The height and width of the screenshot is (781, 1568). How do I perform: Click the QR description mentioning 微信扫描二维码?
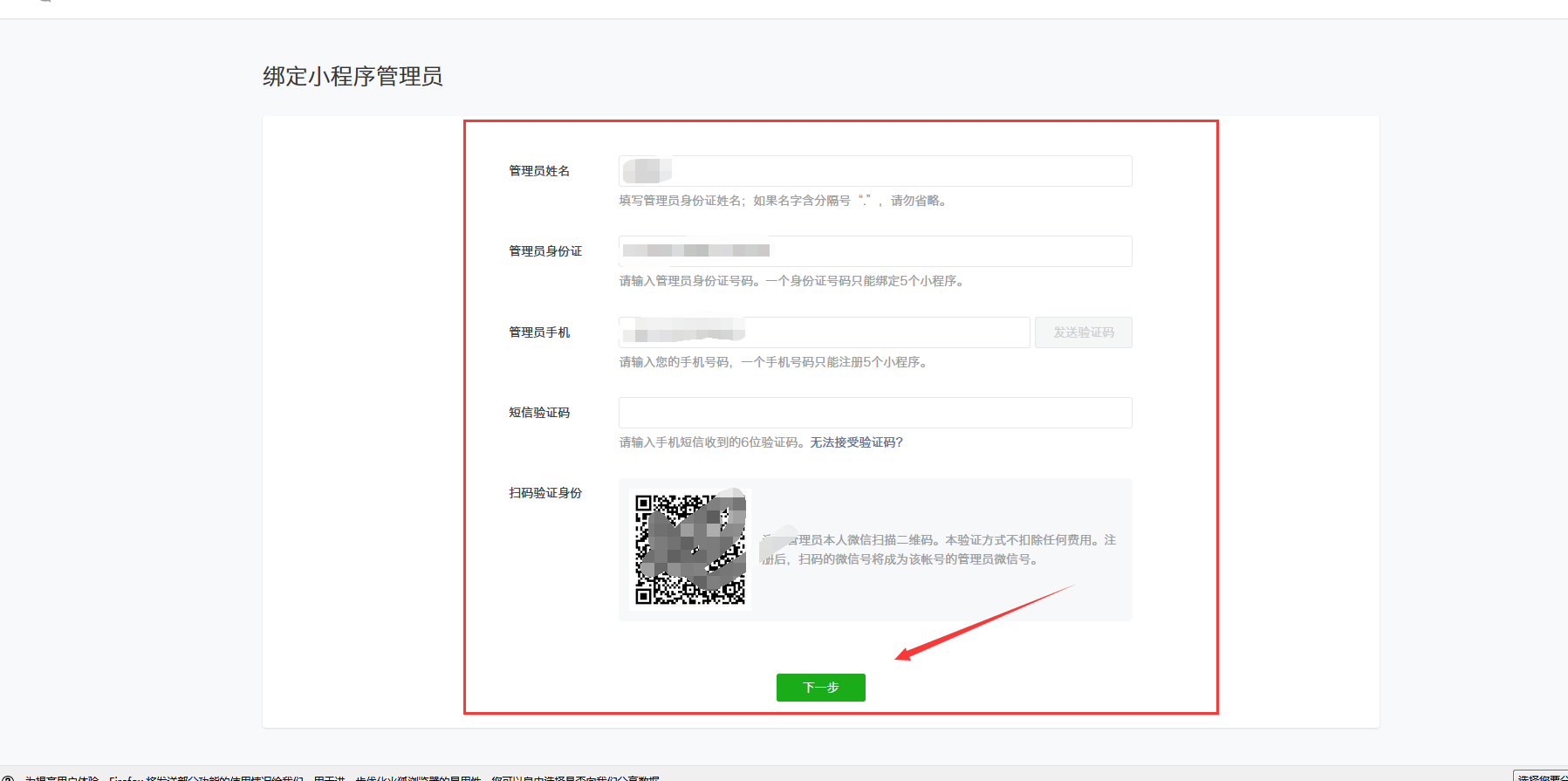(x=938, y=550)
